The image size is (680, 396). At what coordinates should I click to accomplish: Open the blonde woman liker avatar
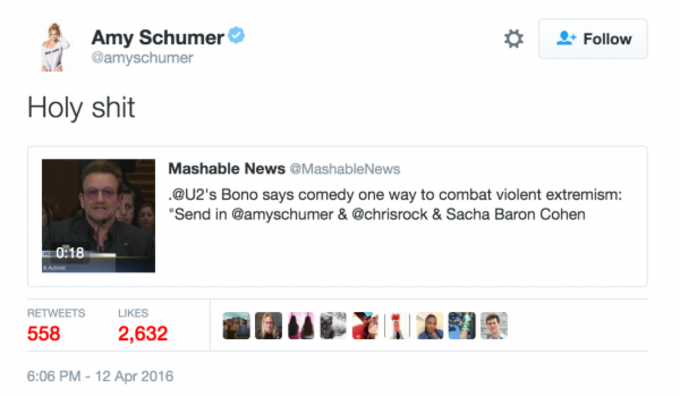pyautogui.click(x=268, y=325)
